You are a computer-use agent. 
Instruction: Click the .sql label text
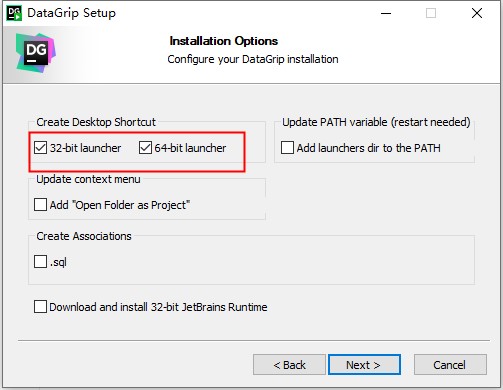point(58,262)
